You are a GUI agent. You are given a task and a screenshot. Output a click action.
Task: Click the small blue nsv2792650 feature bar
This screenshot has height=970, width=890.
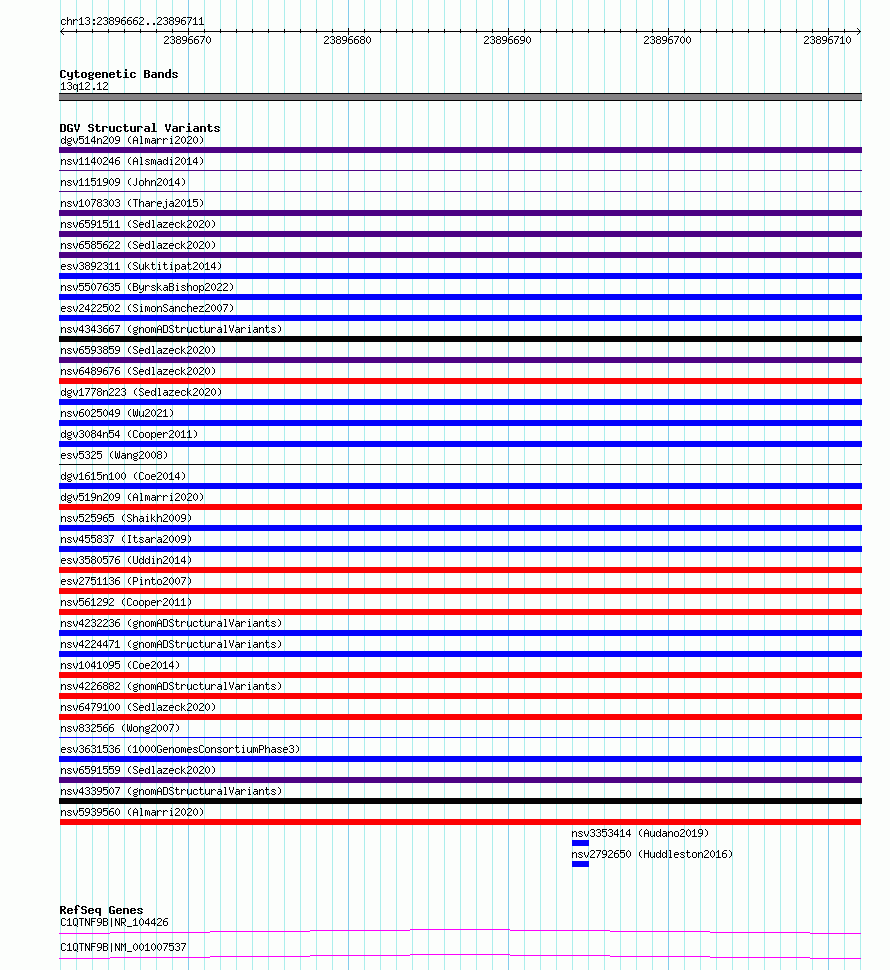coord(580,864)
